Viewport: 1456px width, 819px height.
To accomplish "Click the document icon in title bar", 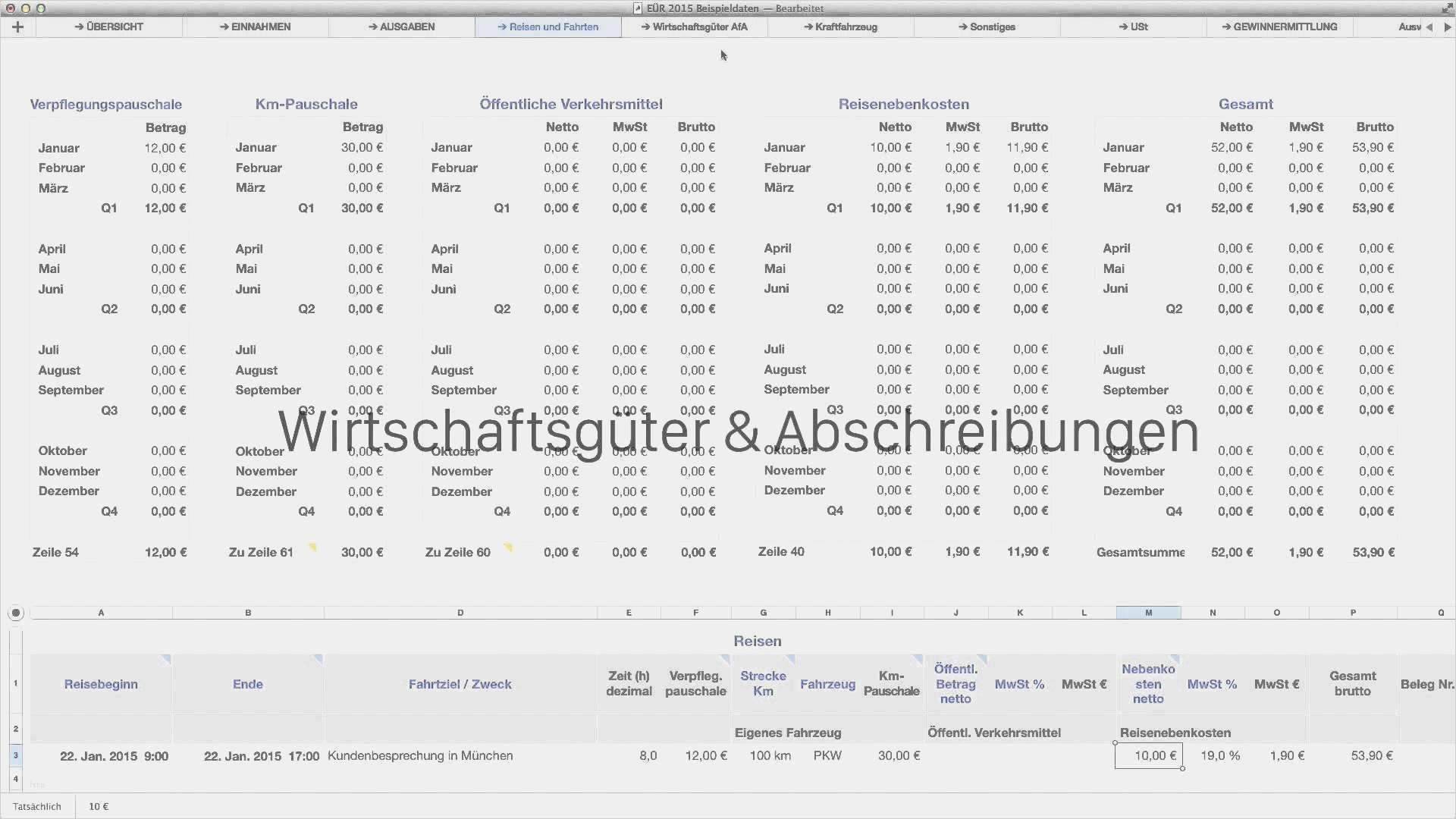I will point(638,8).
